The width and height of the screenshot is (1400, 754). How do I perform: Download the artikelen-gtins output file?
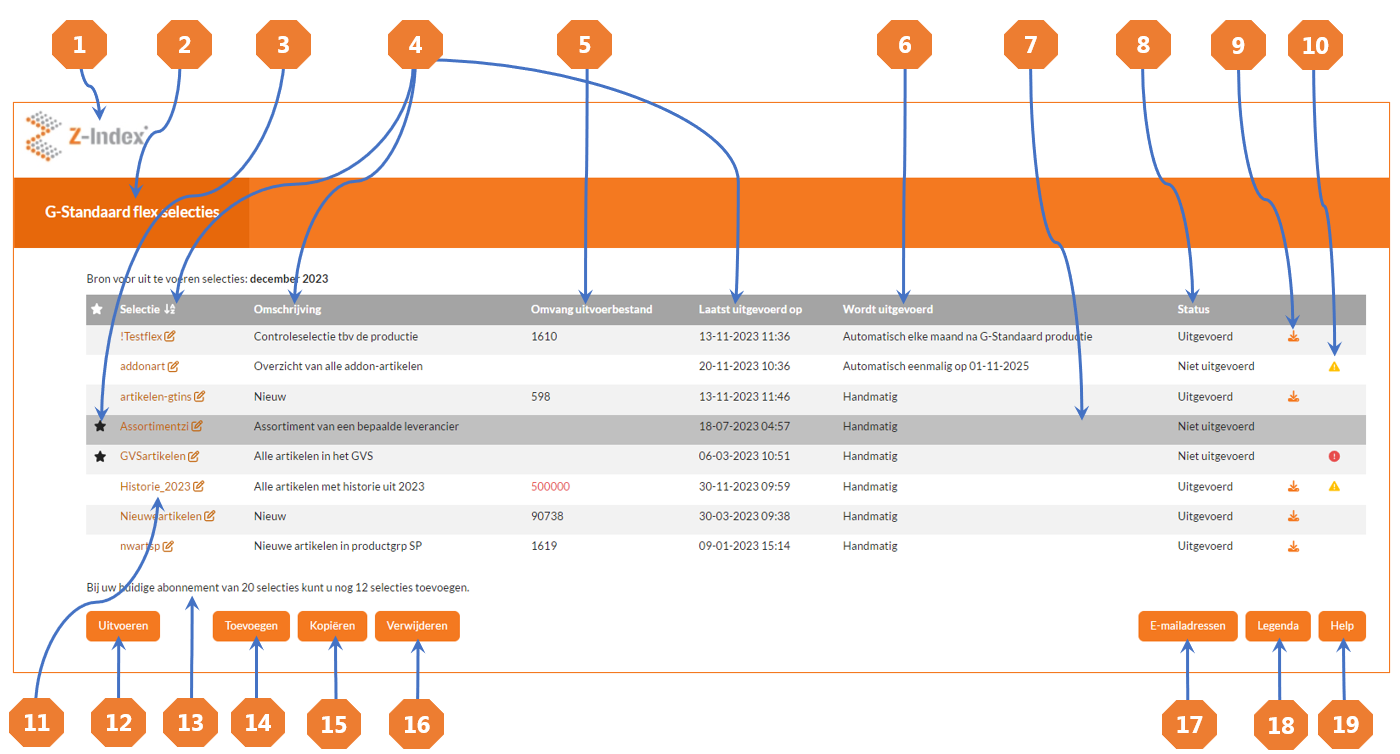coord(1293,397)
